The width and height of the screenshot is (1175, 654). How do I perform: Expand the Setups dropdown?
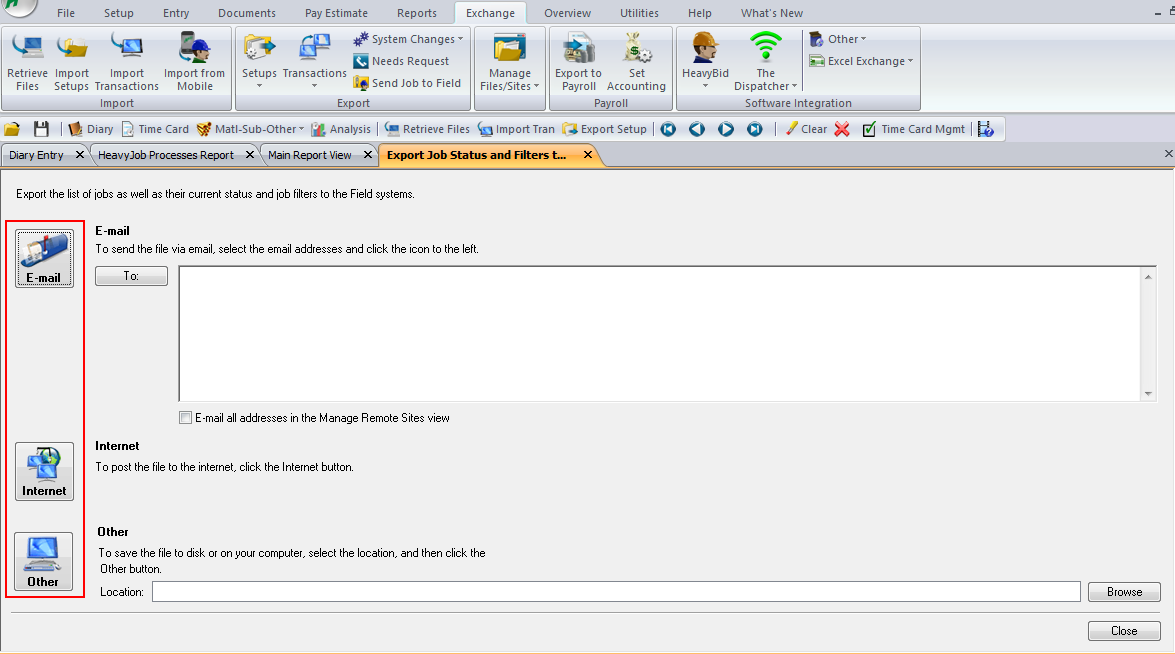[259, 61]
